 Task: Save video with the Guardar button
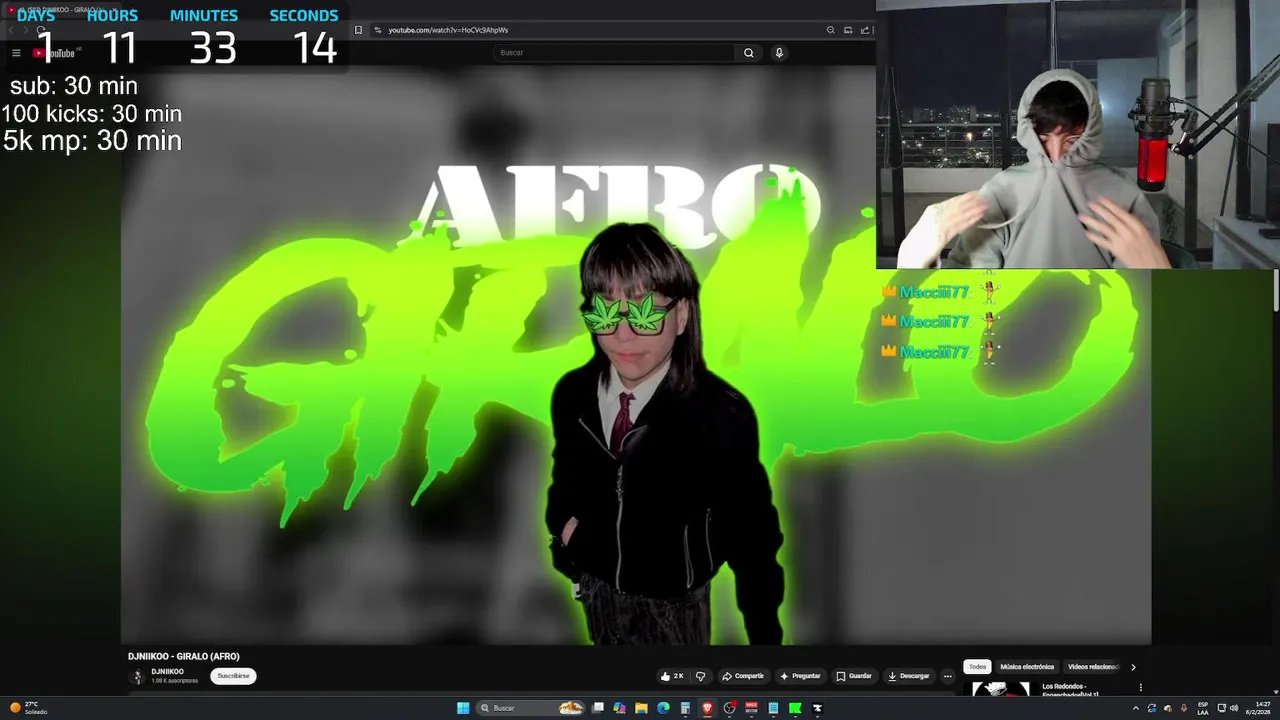click(x=854, y=676)
